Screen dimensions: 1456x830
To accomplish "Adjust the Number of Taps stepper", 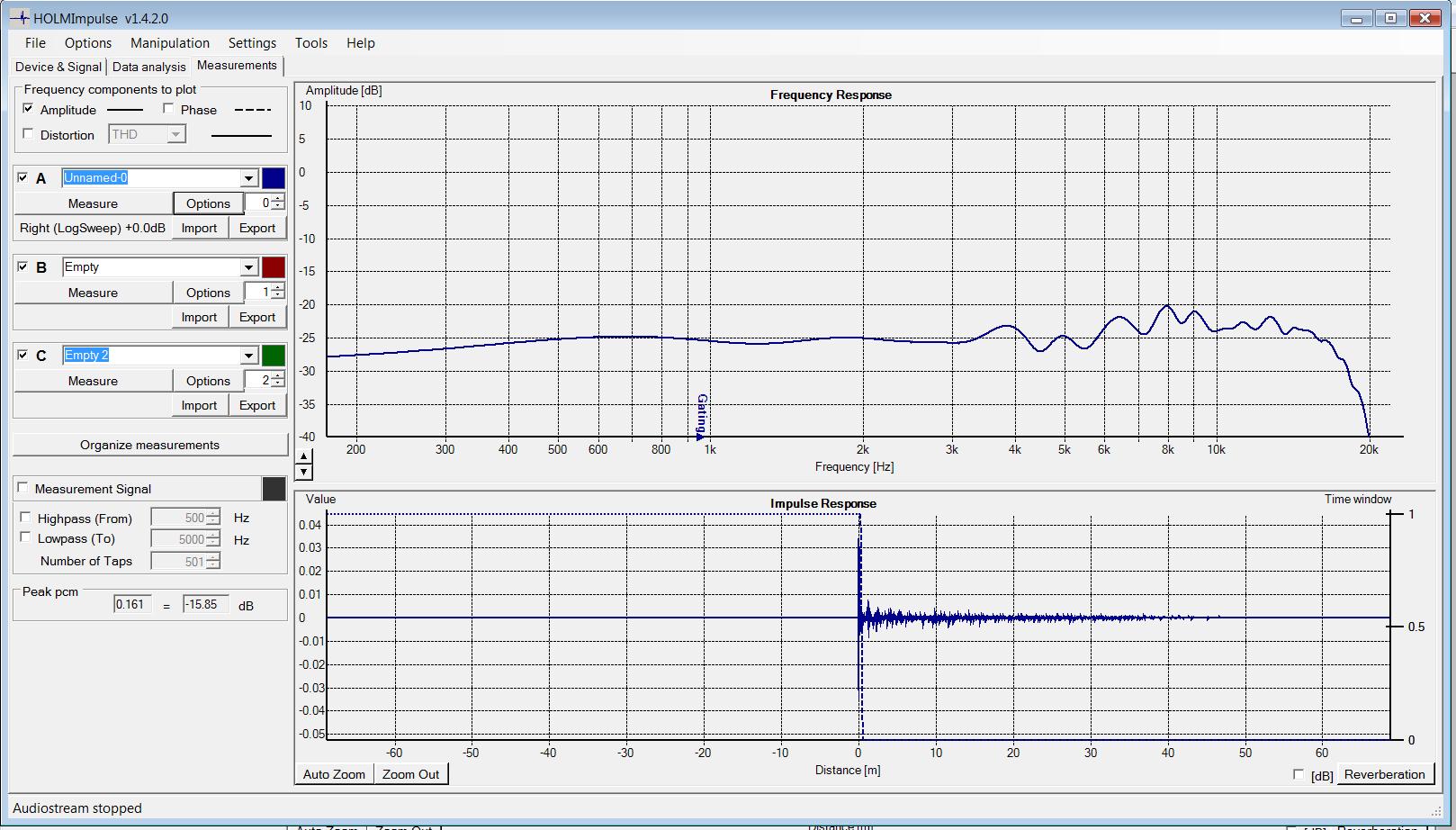I will (213, 561).
